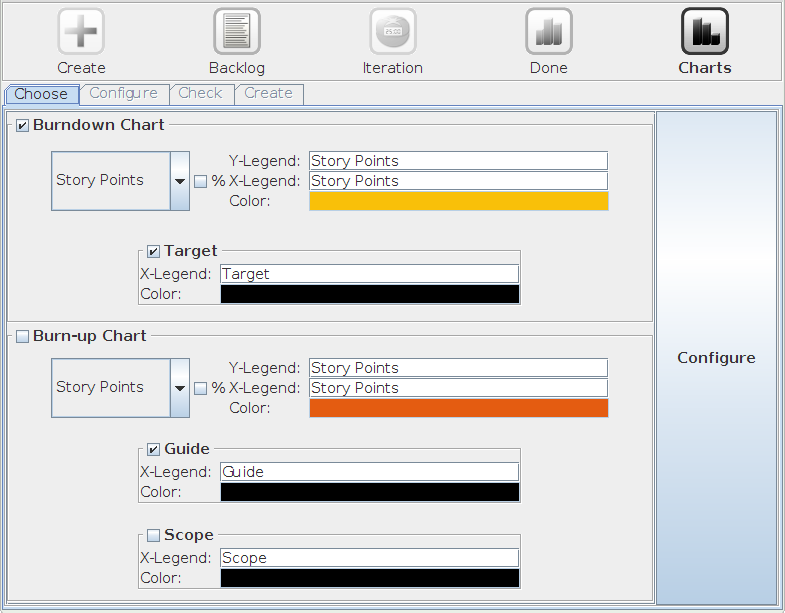The height and width of the screenshot is (613, 785).
Task: Toggle the Burndown percent checkbox
Action: click(x=200, y=181)
